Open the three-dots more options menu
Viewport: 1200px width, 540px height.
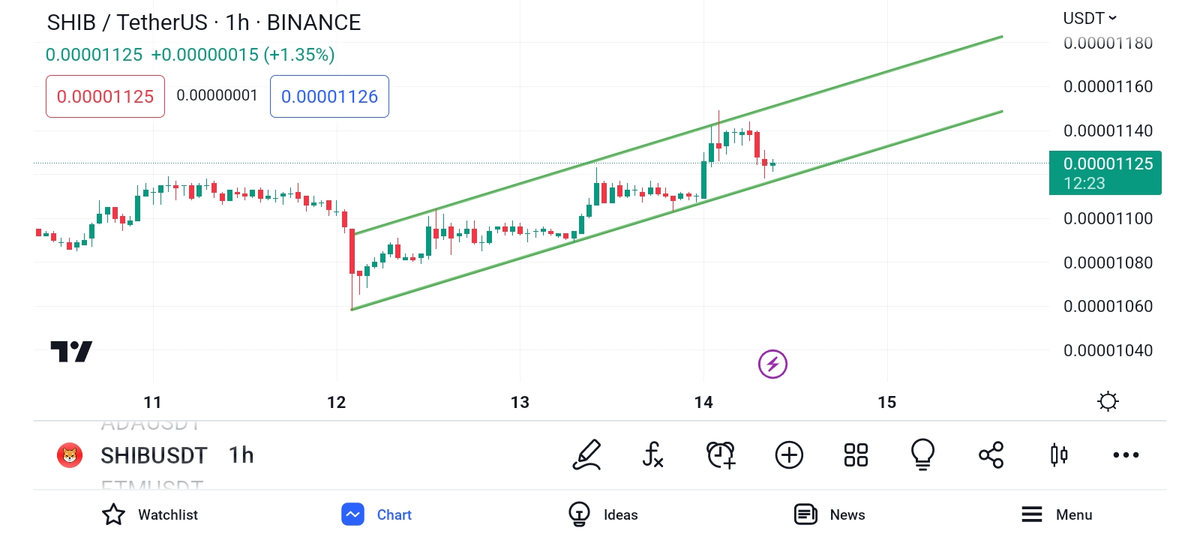1126,455
